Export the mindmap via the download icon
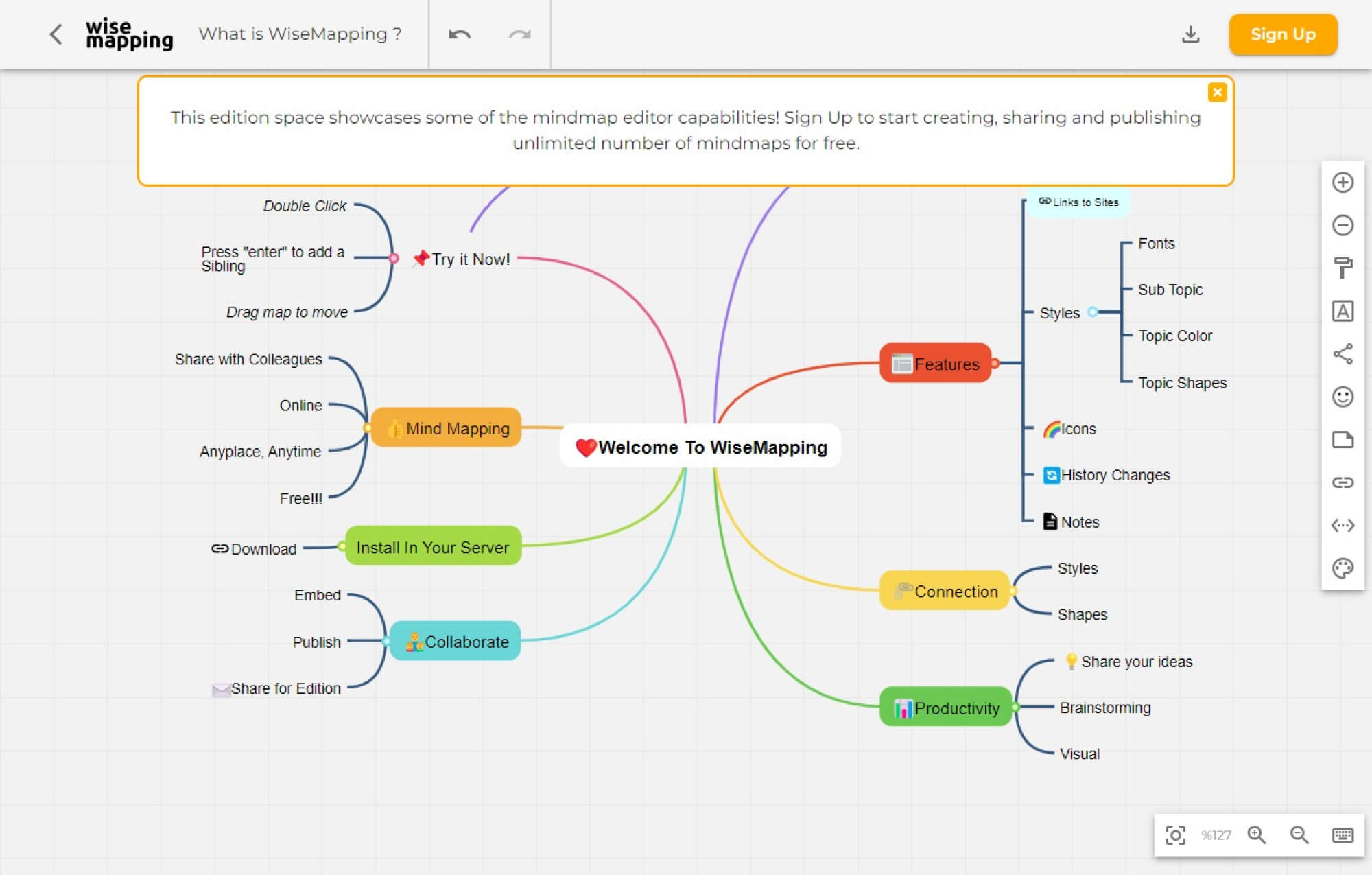Screen dimensions: 1372x875 pos(1190,34)
